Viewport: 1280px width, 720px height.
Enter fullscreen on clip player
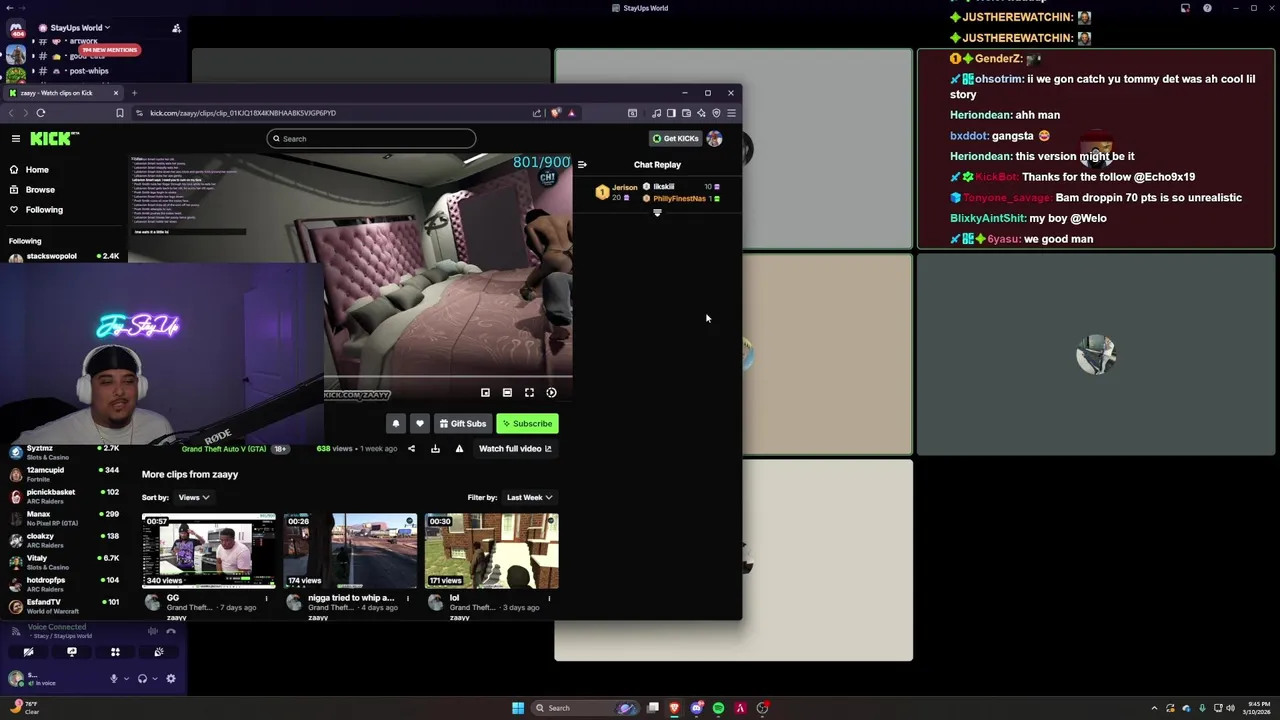529,393
